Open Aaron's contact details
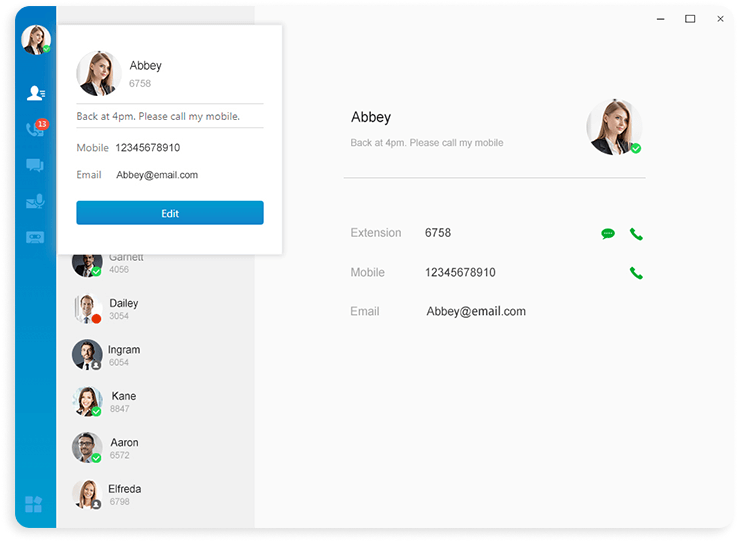The height and width of the screenshot is (542, 739). pyautogui.click(x=123, y=448)
